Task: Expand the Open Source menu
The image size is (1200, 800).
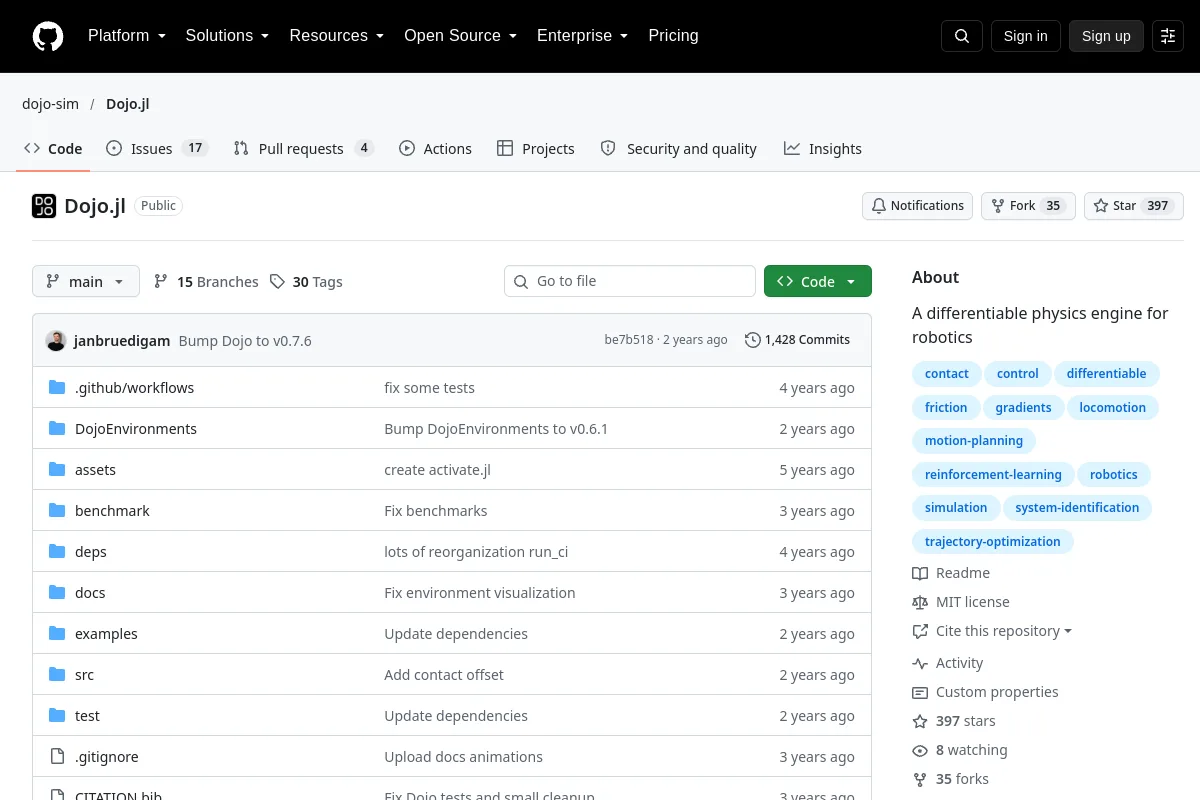Action: [x=460, y=36]
